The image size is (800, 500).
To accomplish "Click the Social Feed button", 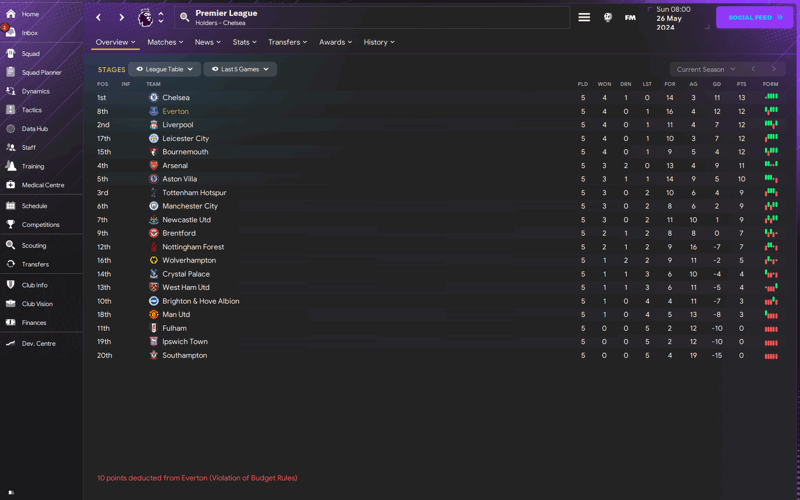I will click(x=755, y=17).
